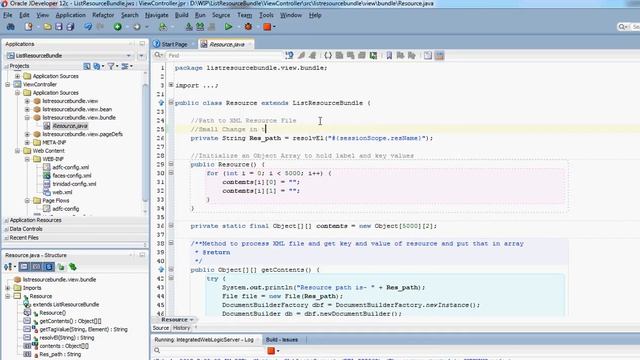Click the curly braces code icon in editor toolbar
The height and width of the screenshot is (360, 640).
[328, 56]
